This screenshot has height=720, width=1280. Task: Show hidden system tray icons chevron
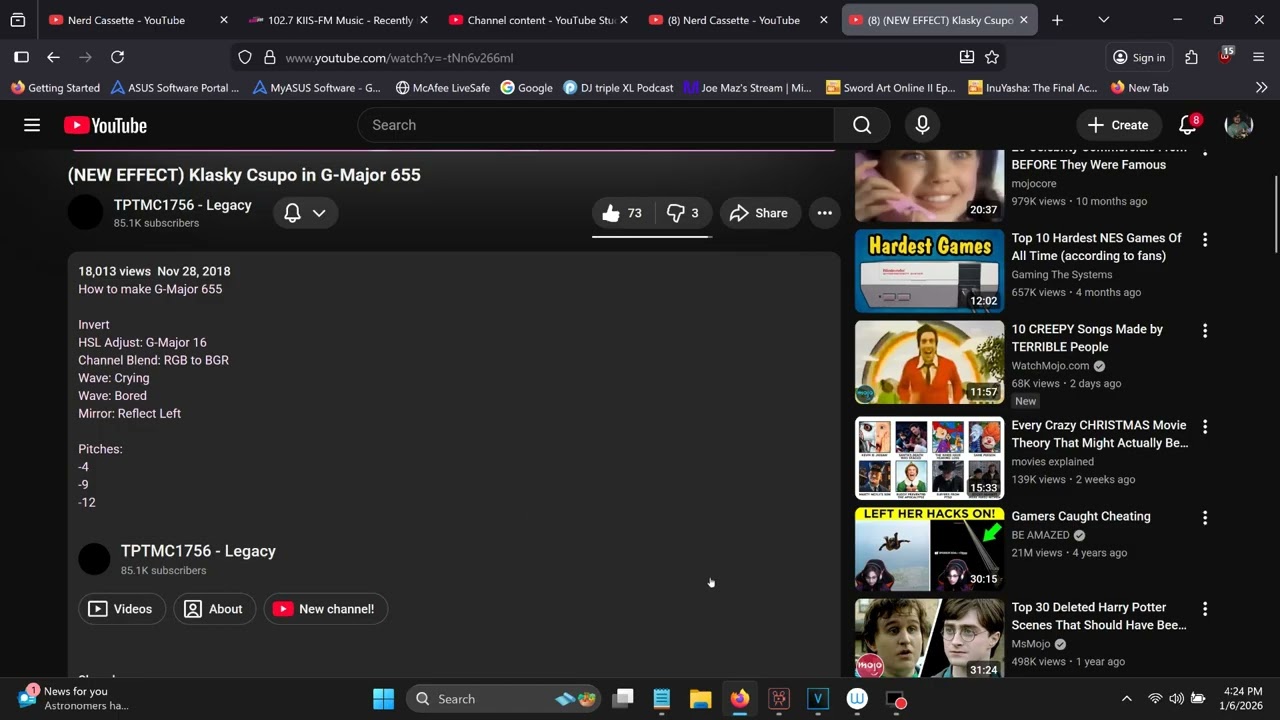[x=1126, y=699]
